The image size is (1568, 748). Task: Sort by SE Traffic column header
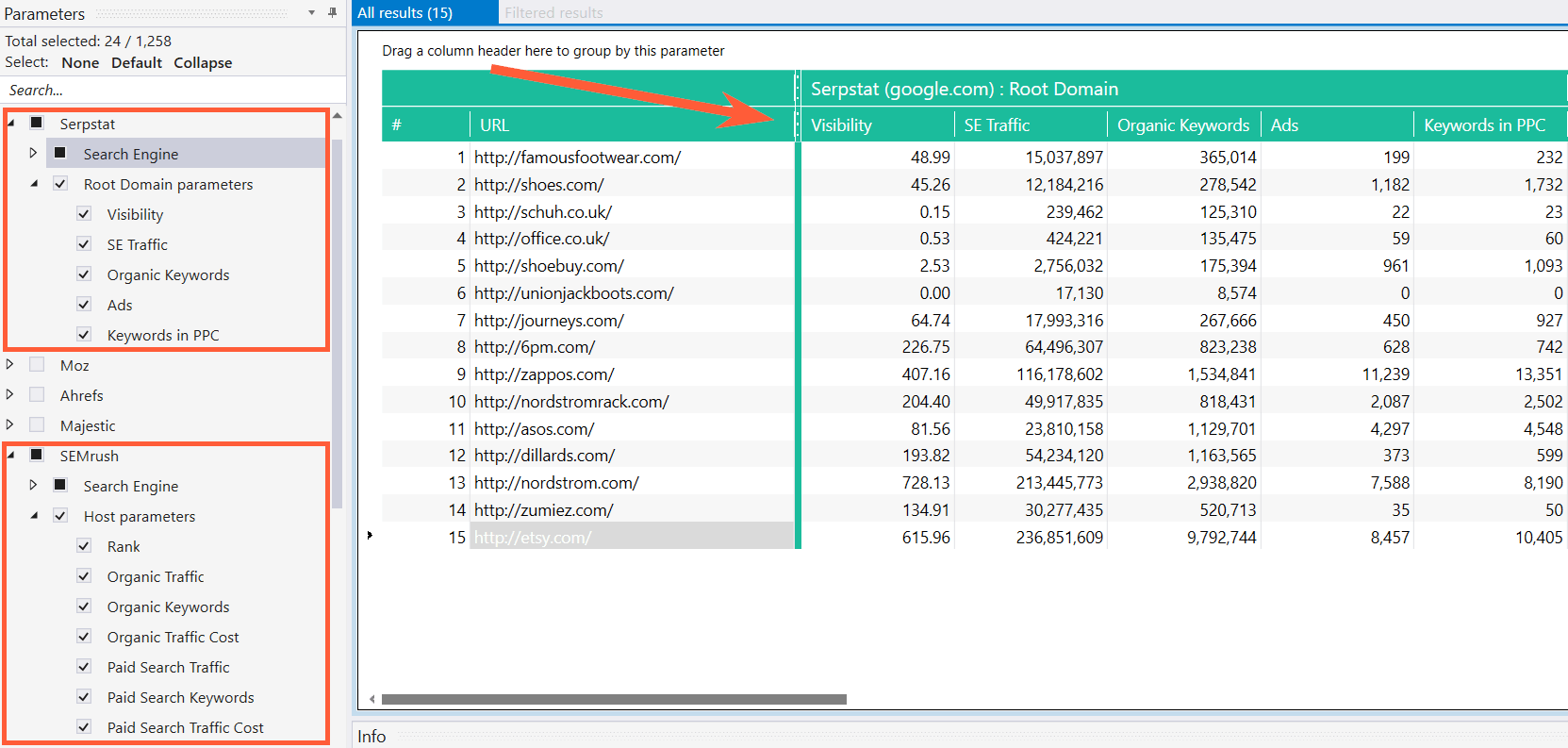pyautogui.click(x=1031, y=125)
